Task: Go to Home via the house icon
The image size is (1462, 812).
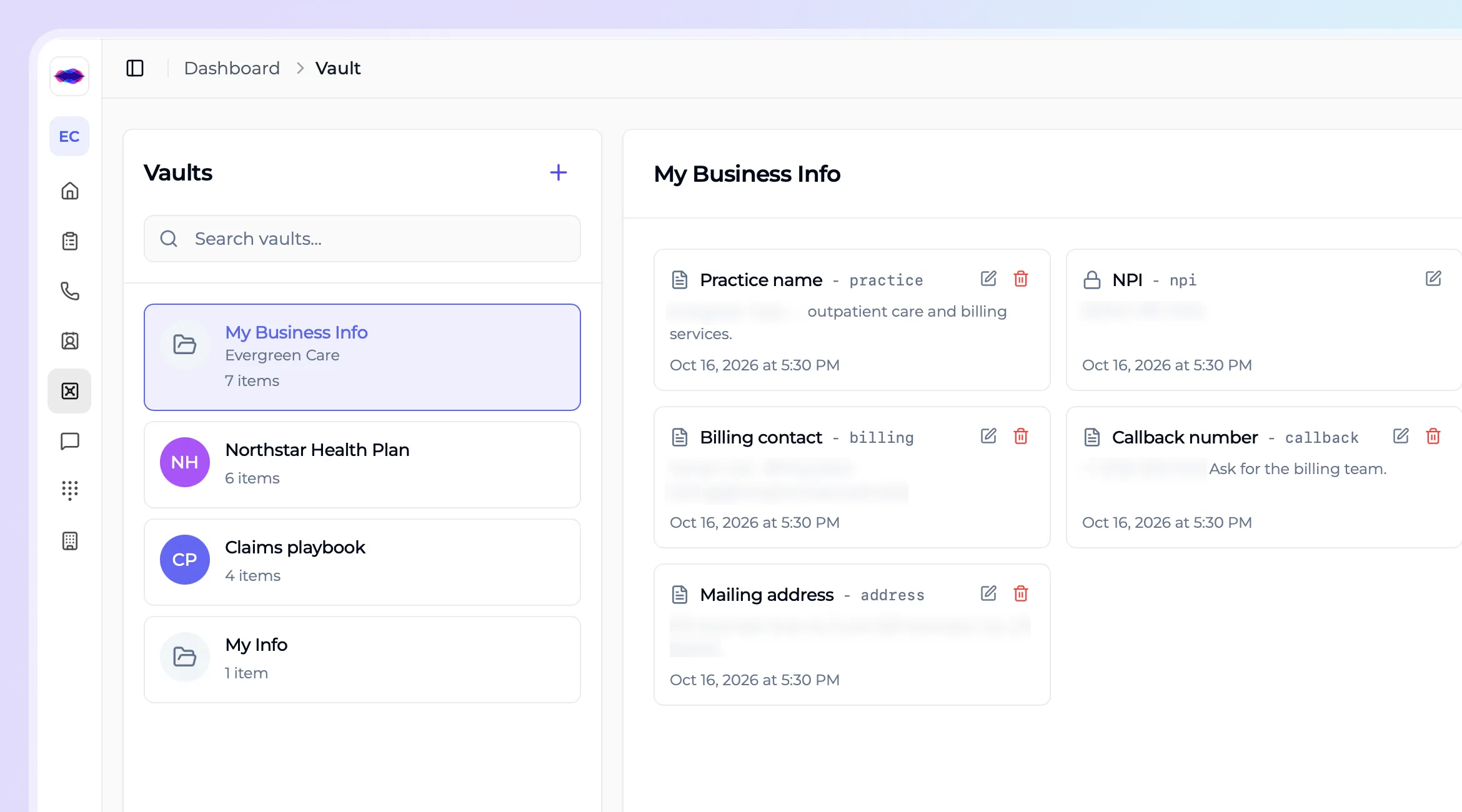Action: [69, 191]
